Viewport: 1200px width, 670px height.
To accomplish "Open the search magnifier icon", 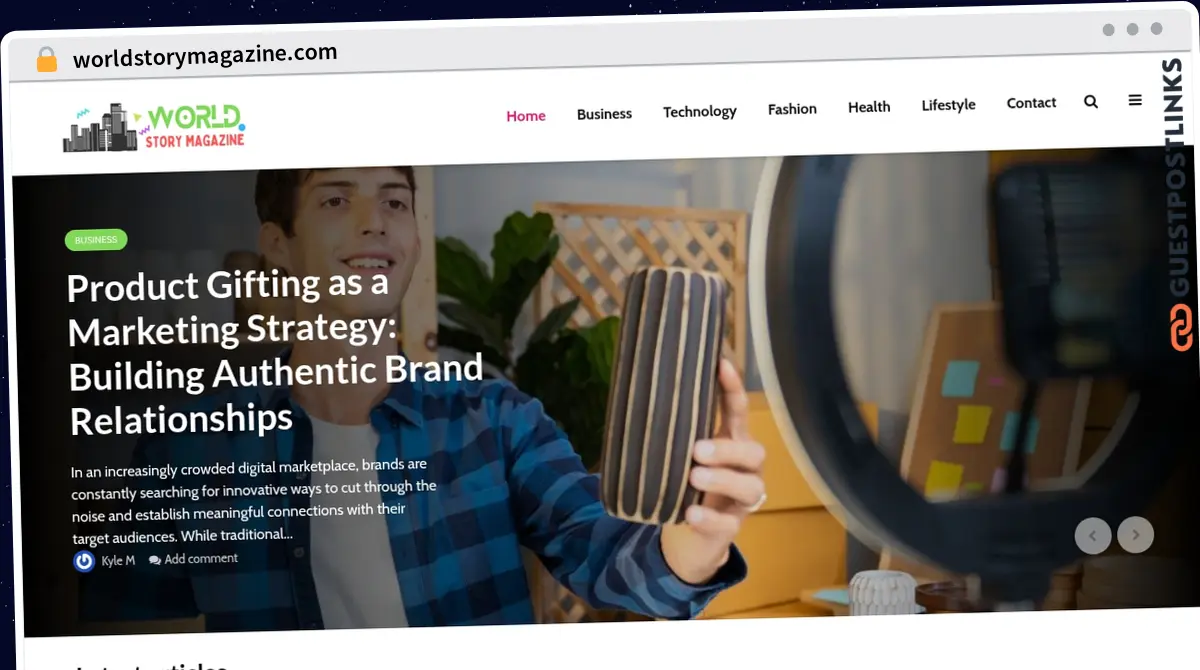I will pyautogui.click(x=1091, y=101).
